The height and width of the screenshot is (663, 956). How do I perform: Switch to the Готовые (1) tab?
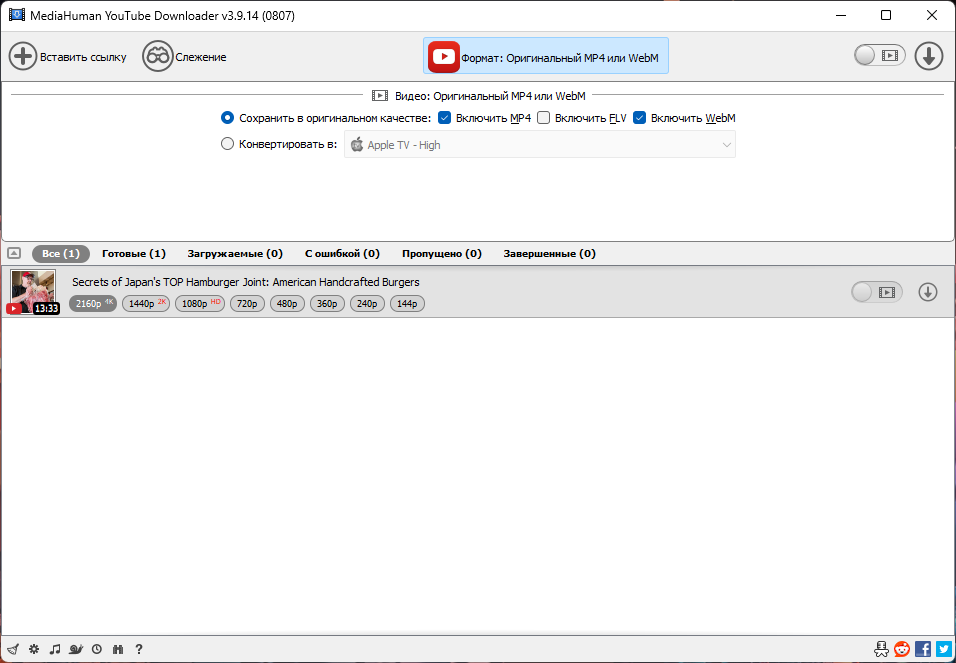[134, 253]
